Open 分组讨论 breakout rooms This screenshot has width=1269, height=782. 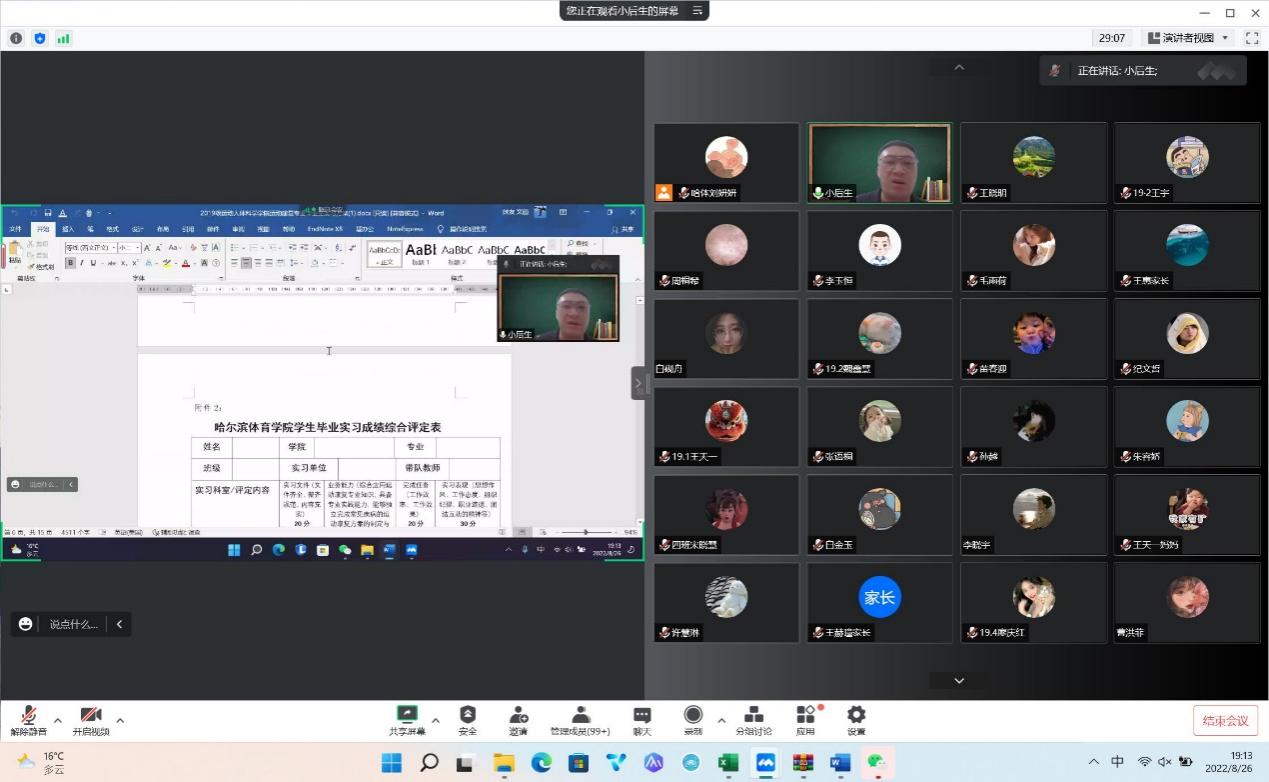pos(754,720)
